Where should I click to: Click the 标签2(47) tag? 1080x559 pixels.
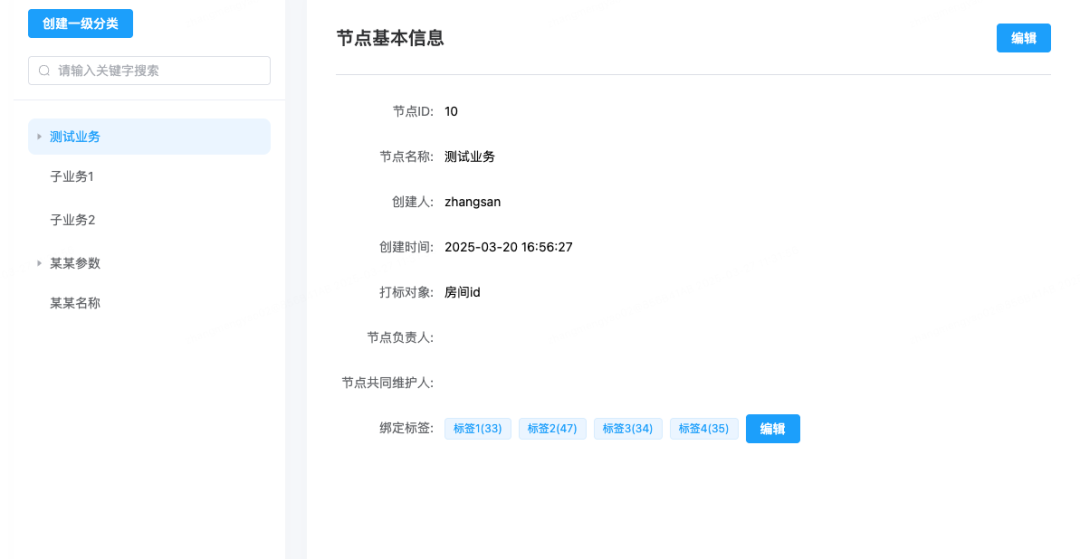pos(552,428)
